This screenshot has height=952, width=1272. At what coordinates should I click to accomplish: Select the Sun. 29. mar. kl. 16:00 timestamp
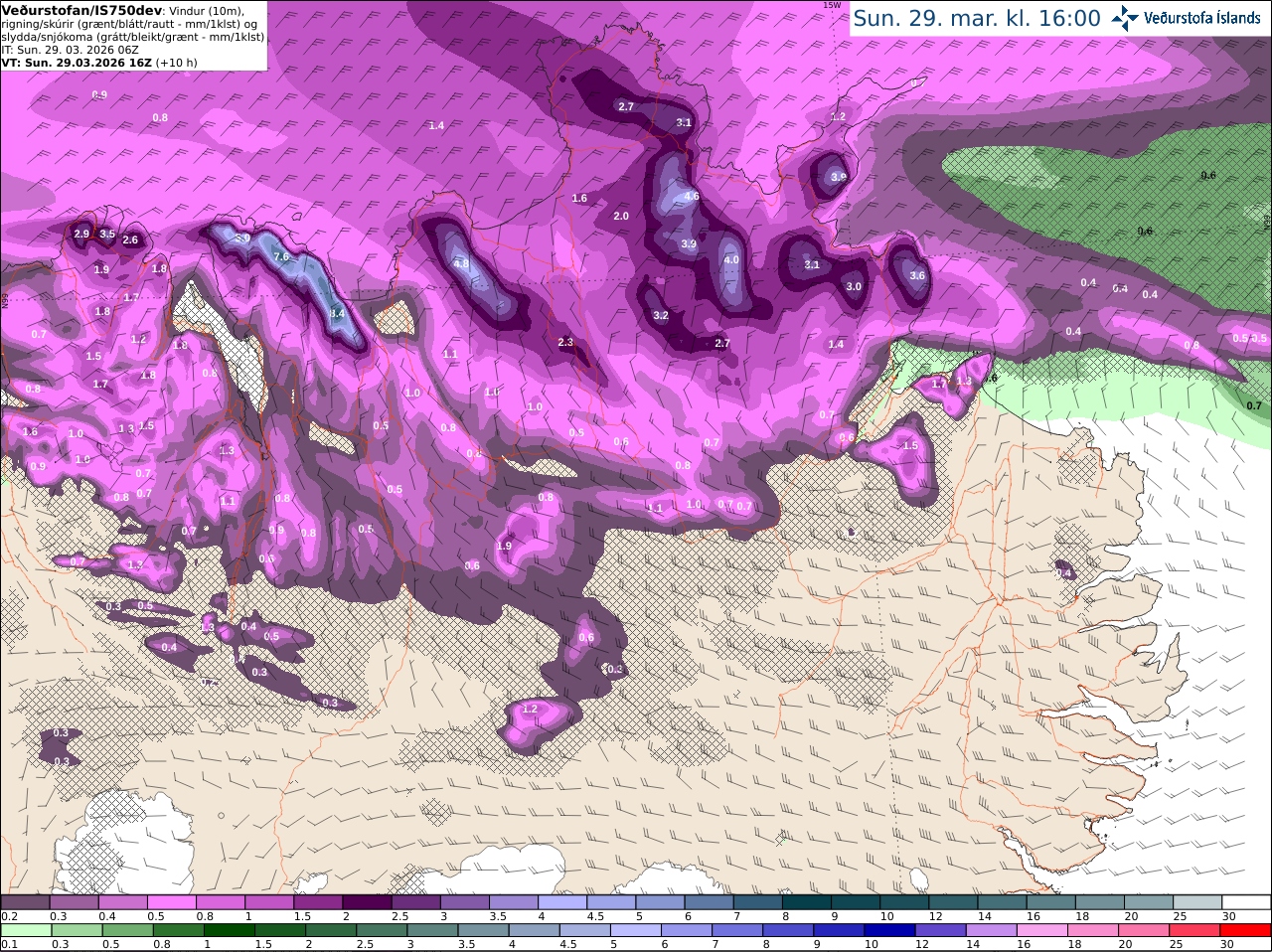(x=977, y=18)
